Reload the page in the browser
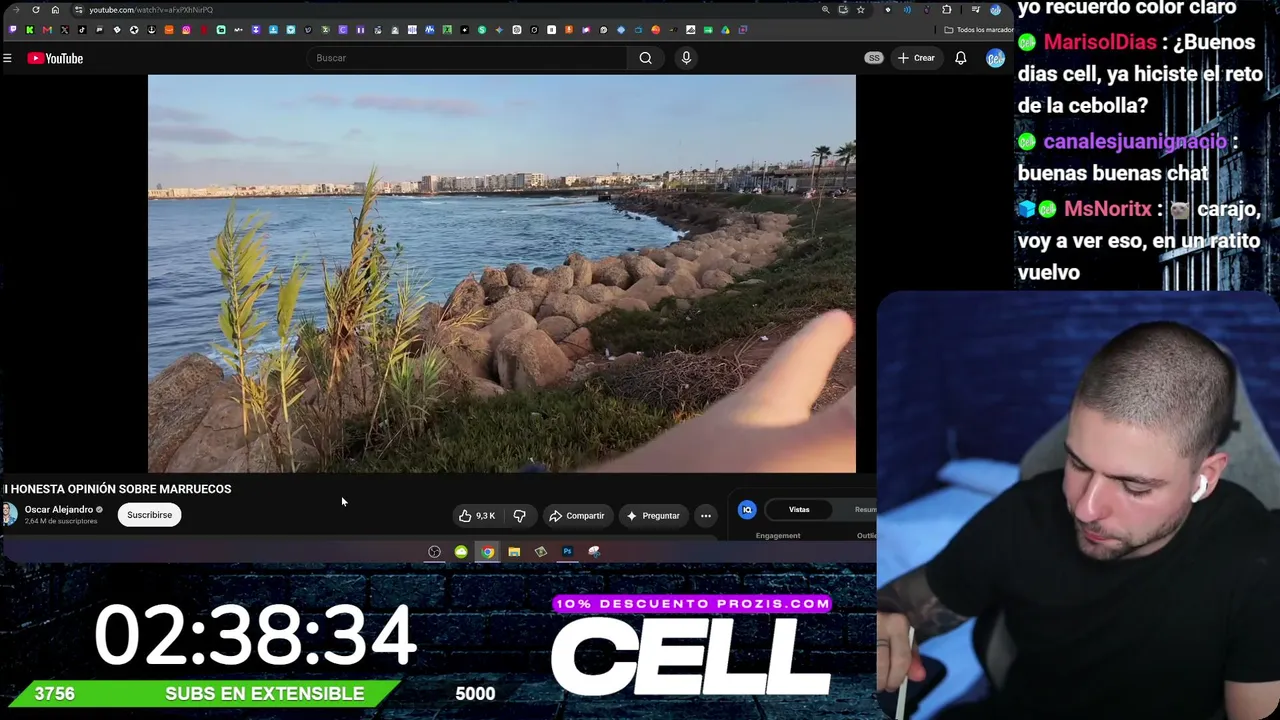 tap(36, 10)
